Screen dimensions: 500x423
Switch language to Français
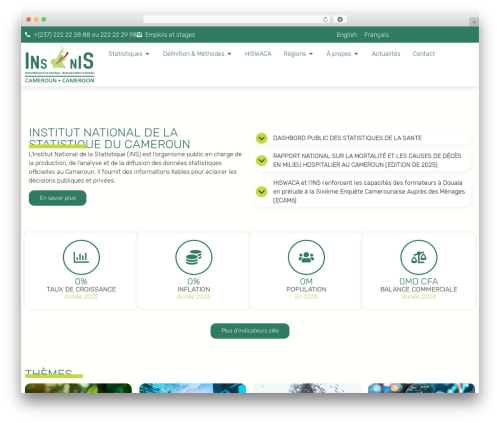376,35
